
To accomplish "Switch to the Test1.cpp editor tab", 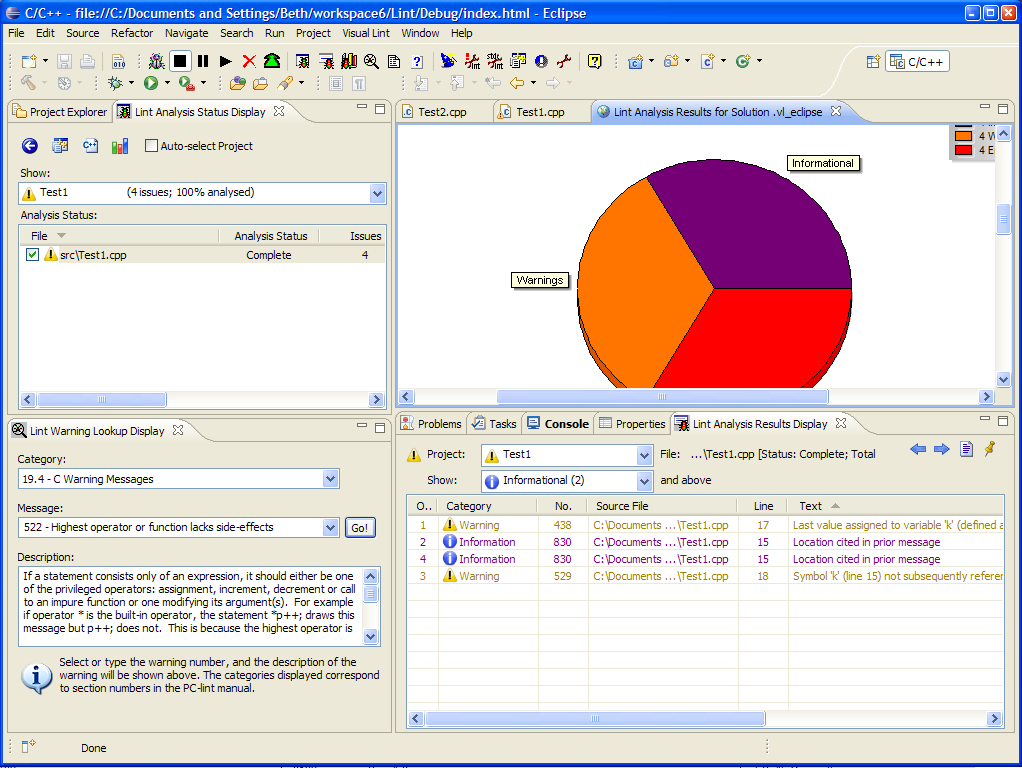I will click(x=540, y=112).
